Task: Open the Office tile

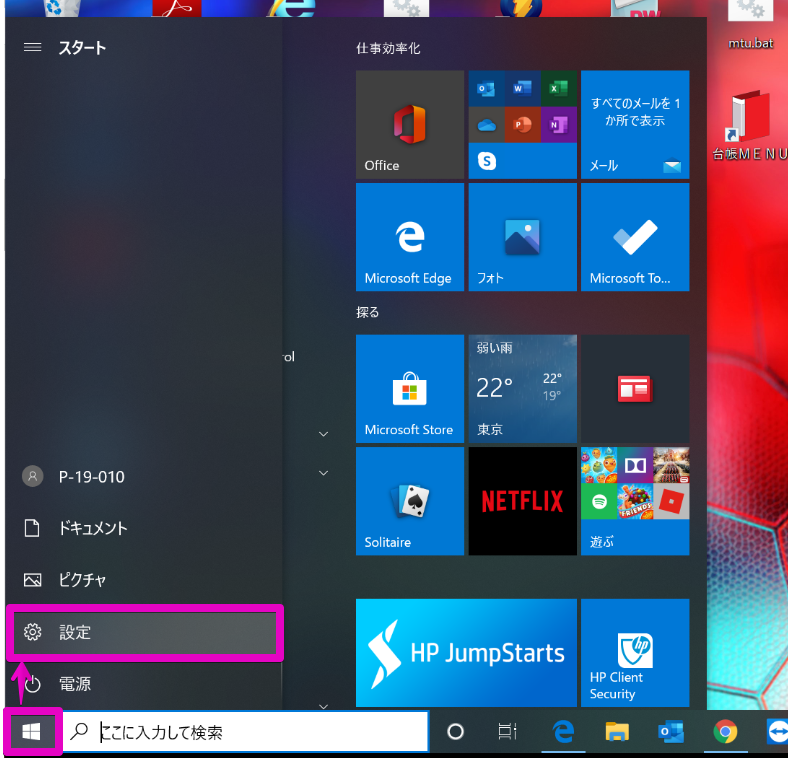Action: (410, 125)
